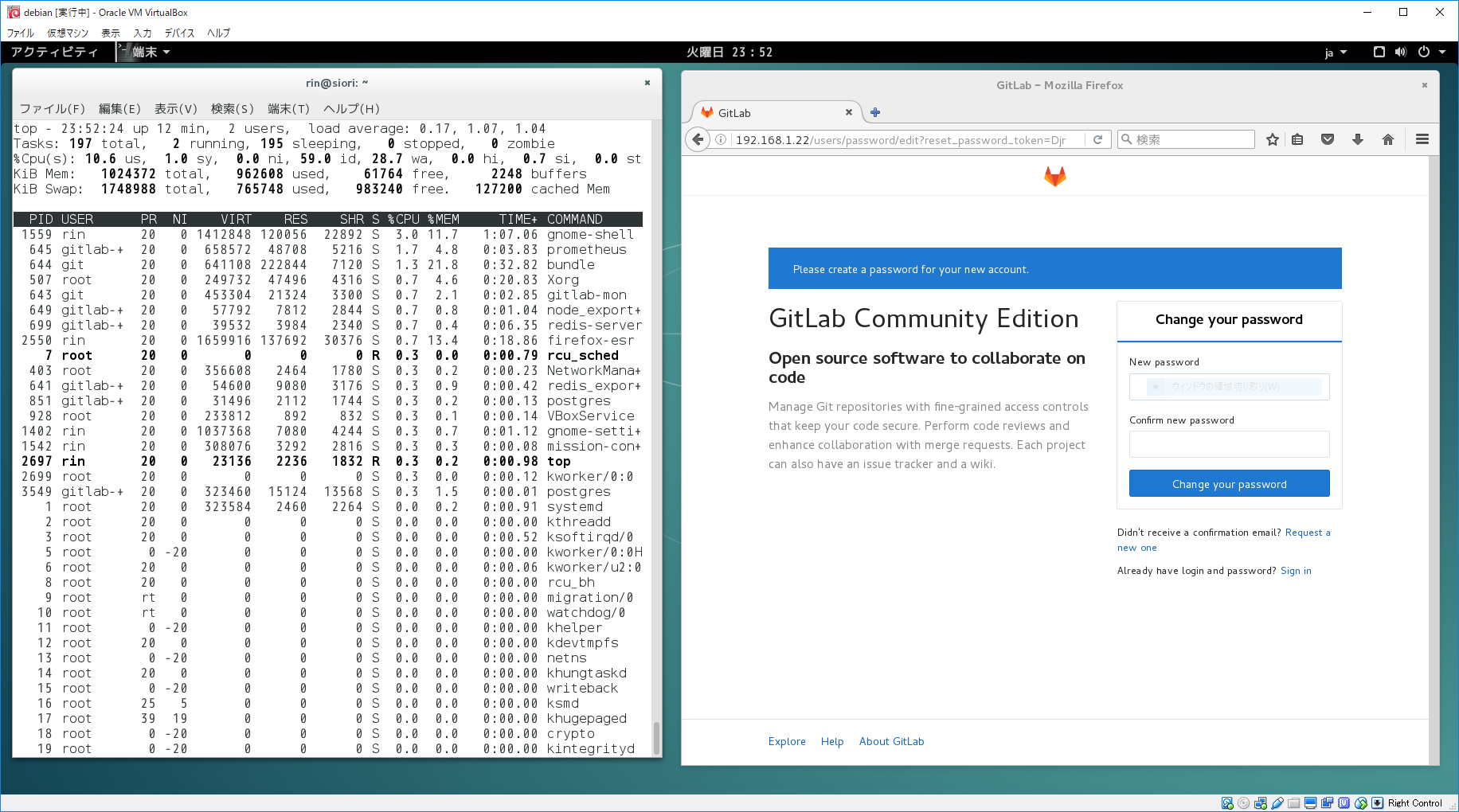Click the 'Request a new one' link
The width and height of the screenshot is (1459, 812).
[1308, 533]
